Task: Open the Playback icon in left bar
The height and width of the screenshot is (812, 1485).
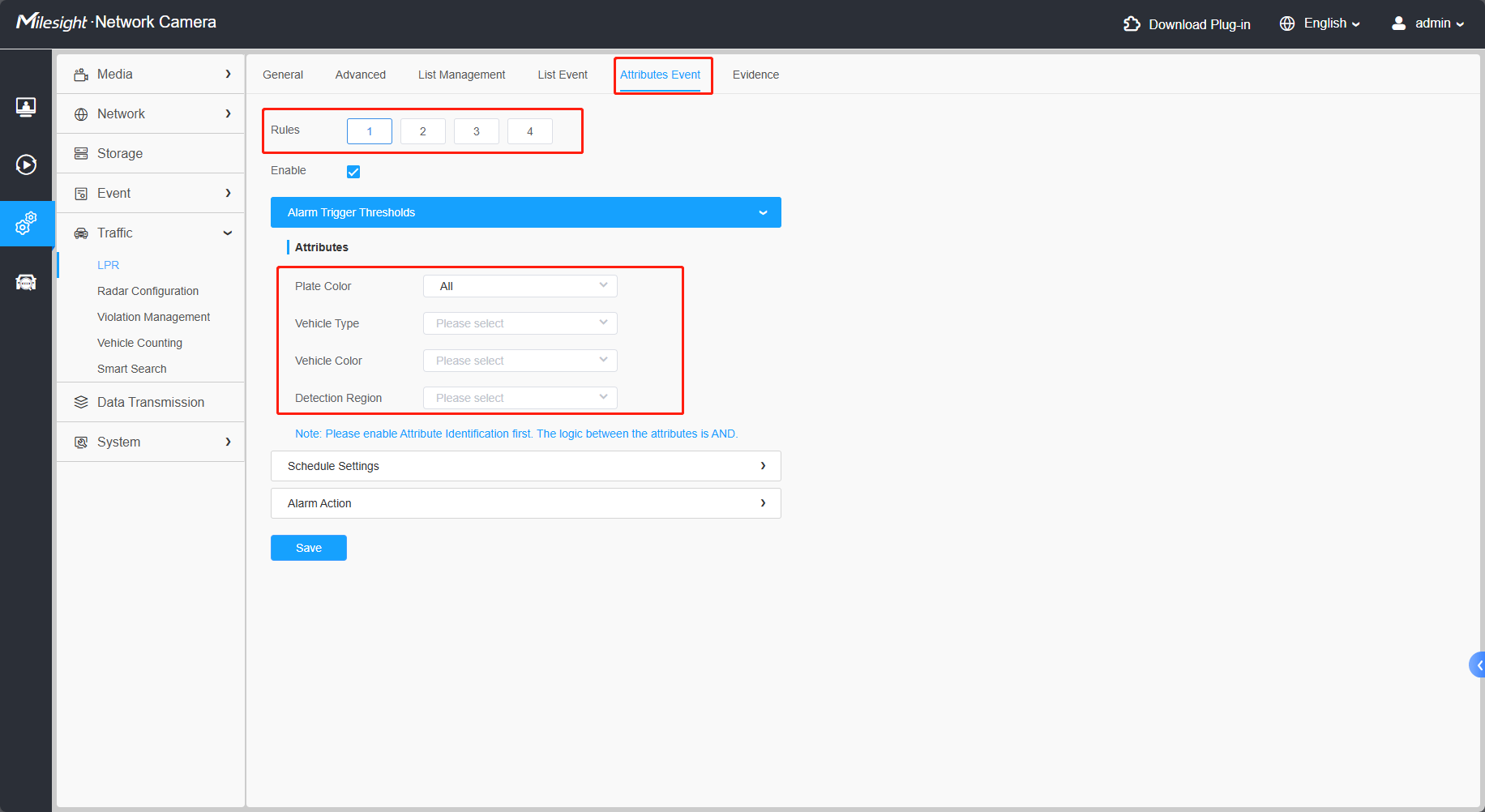Action: 26,165
